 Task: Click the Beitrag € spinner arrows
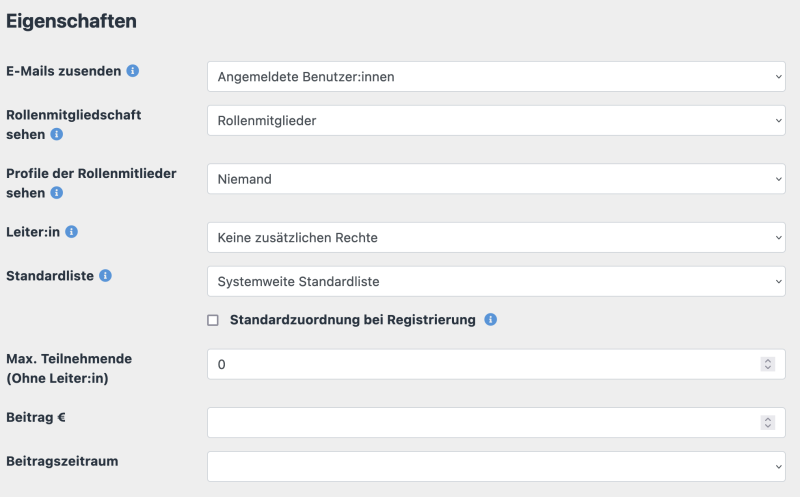pos(767,422)
